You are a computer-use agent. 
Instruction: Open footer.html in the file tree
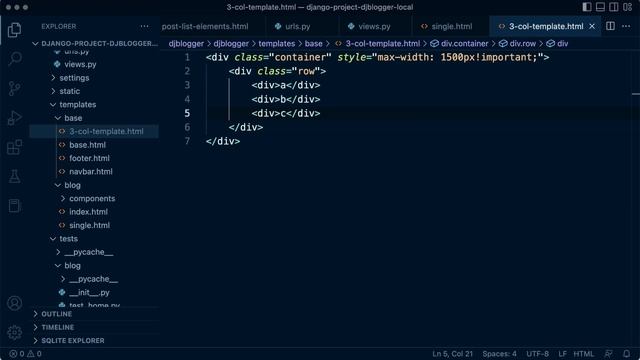(x=89, y=158)
